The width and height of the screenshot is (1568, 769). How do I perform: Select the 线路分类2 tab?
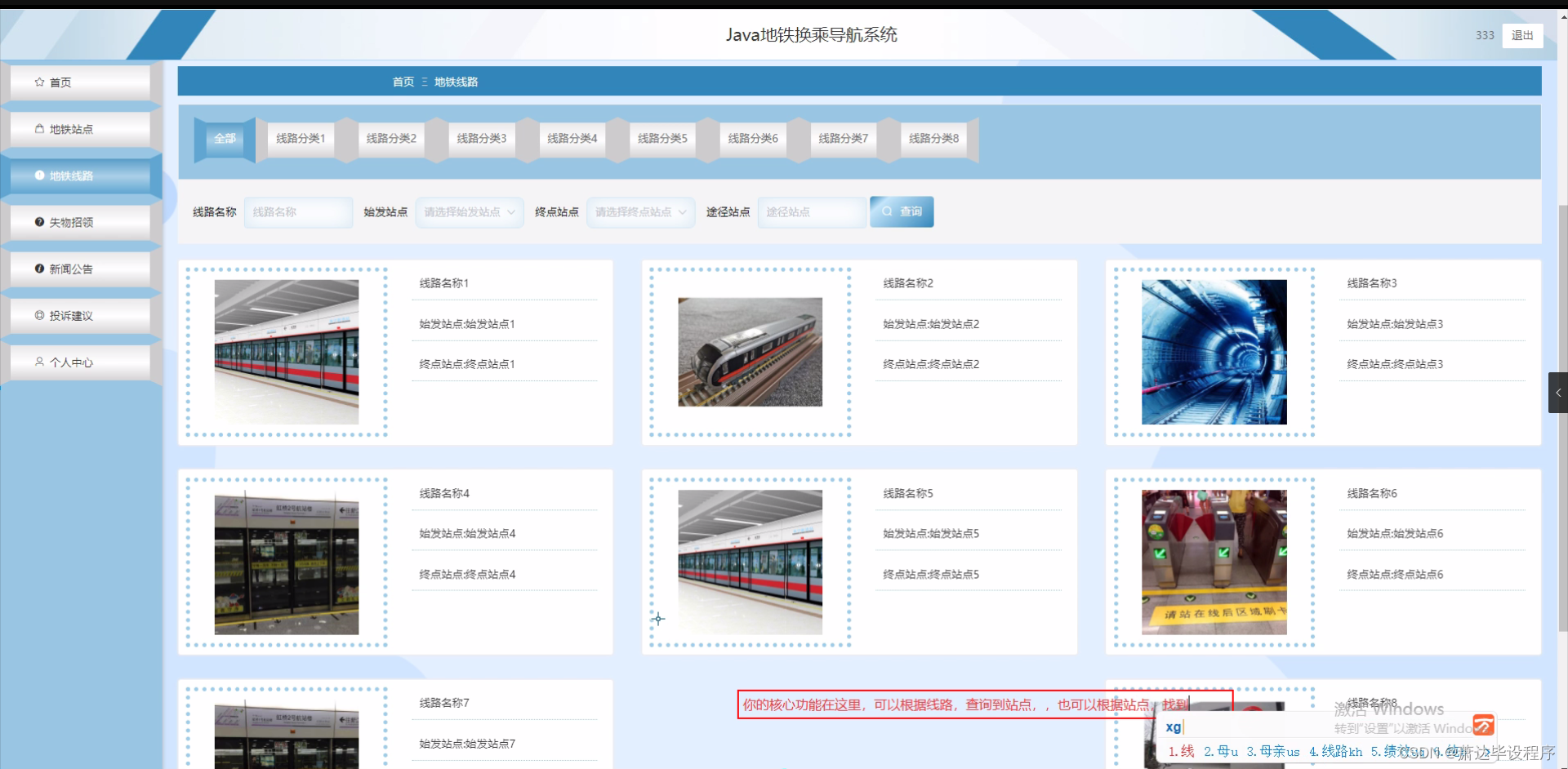pos(391,139)
